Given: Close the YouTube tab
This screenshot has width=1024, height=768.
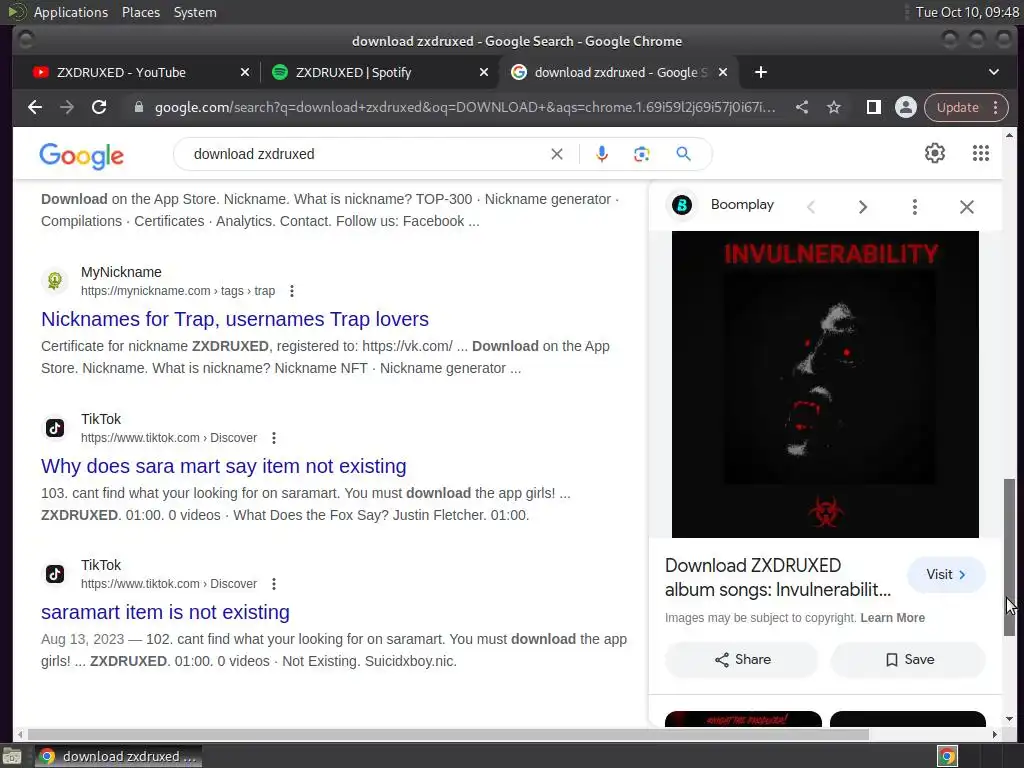Looking at the screenshot, I should [245, 72].
